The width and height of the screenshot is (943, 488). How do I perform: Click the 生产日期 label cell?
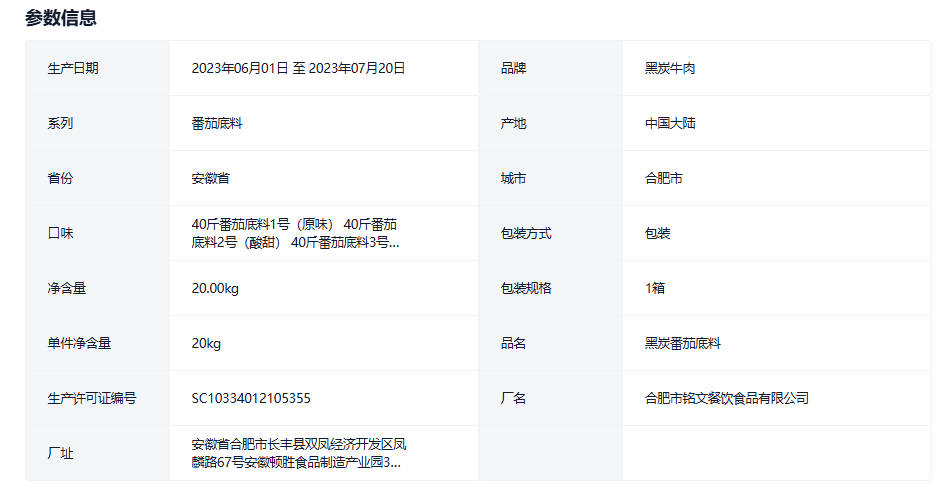click(x=73, y=68)
